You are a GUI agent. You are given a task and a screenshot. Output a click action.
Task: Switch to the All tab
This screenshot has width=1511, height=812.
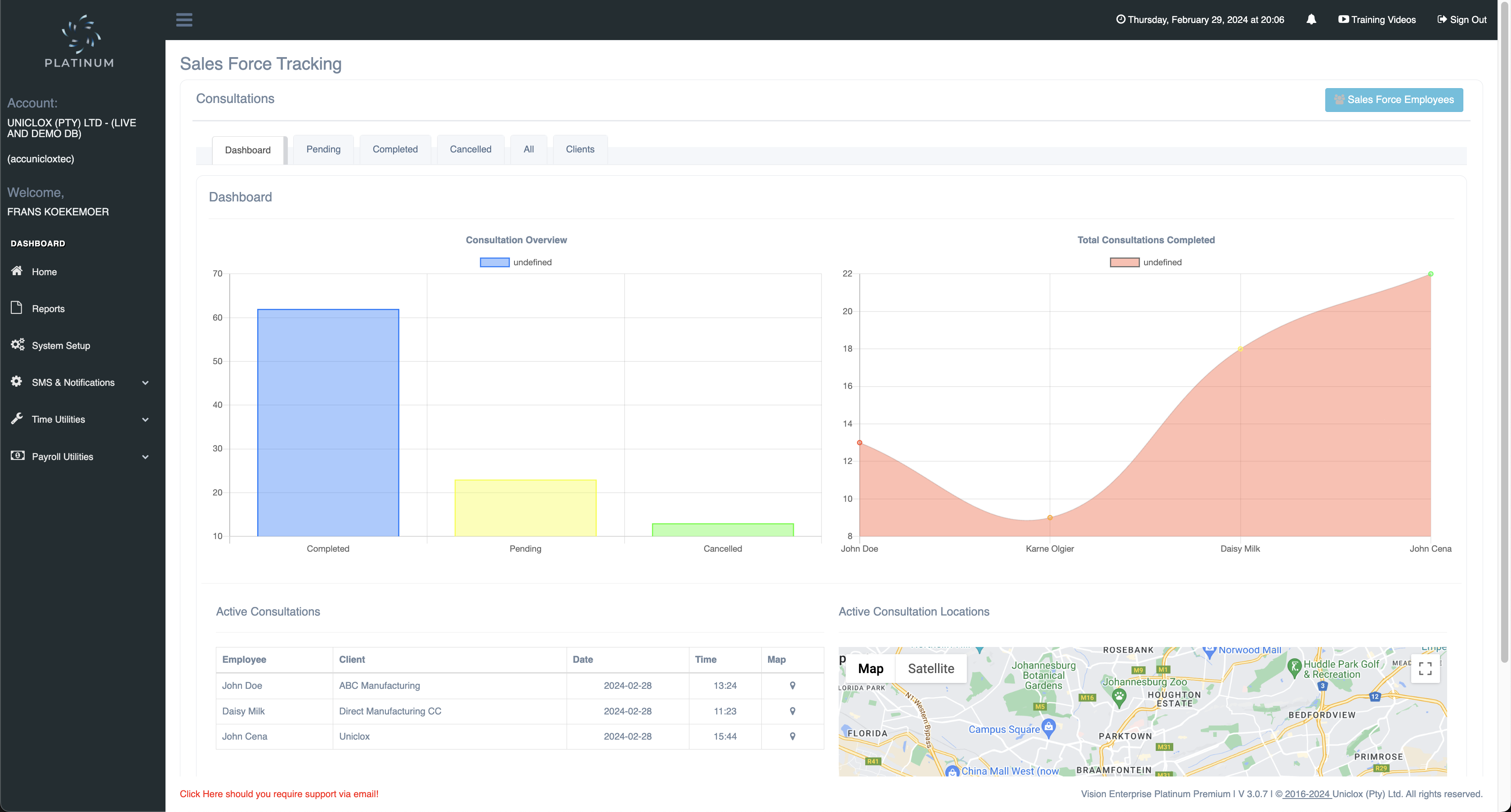click(x=528, y=150)
